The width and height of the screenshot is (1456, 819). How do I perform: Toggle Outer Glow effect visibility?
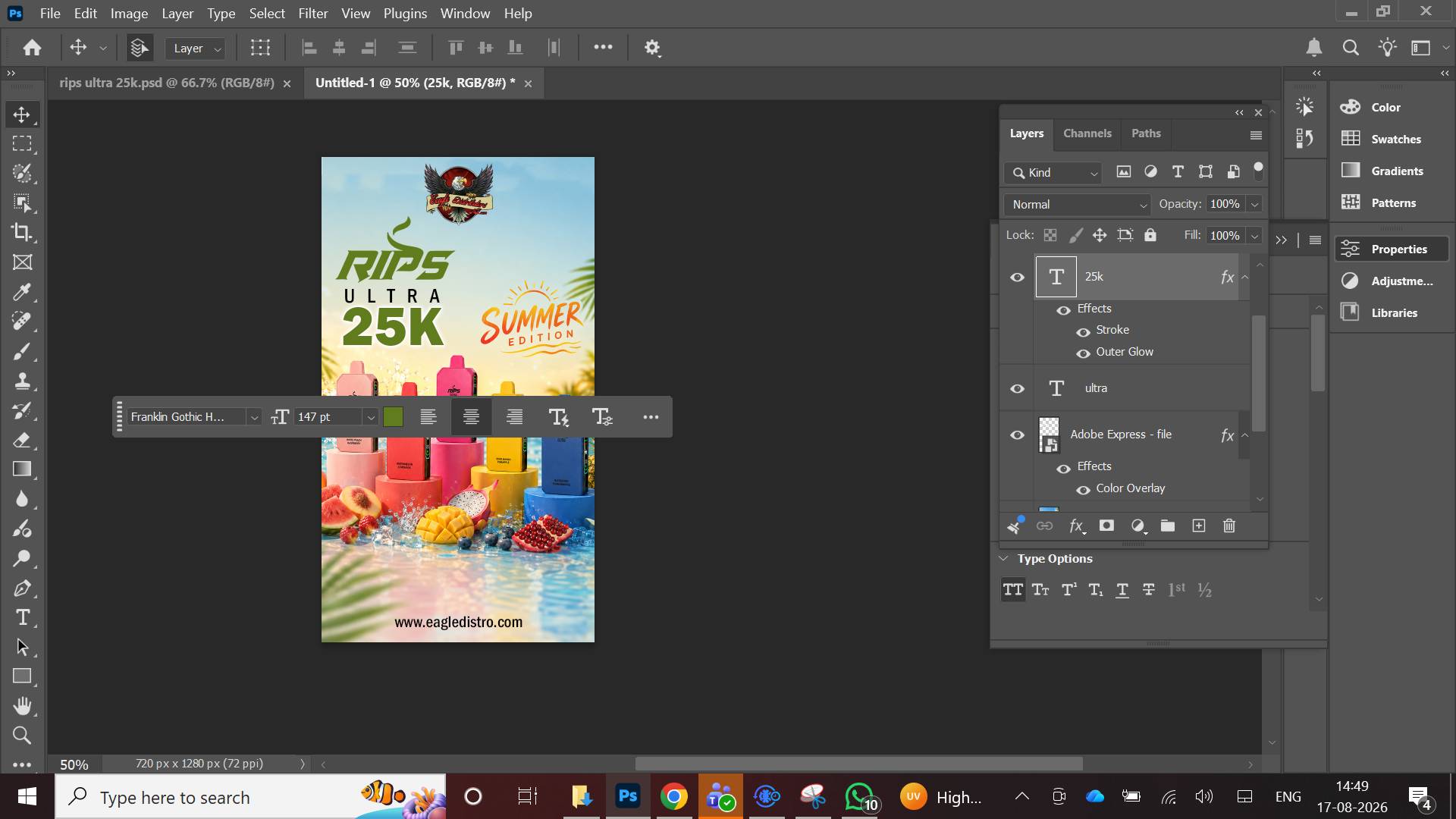1083,353
